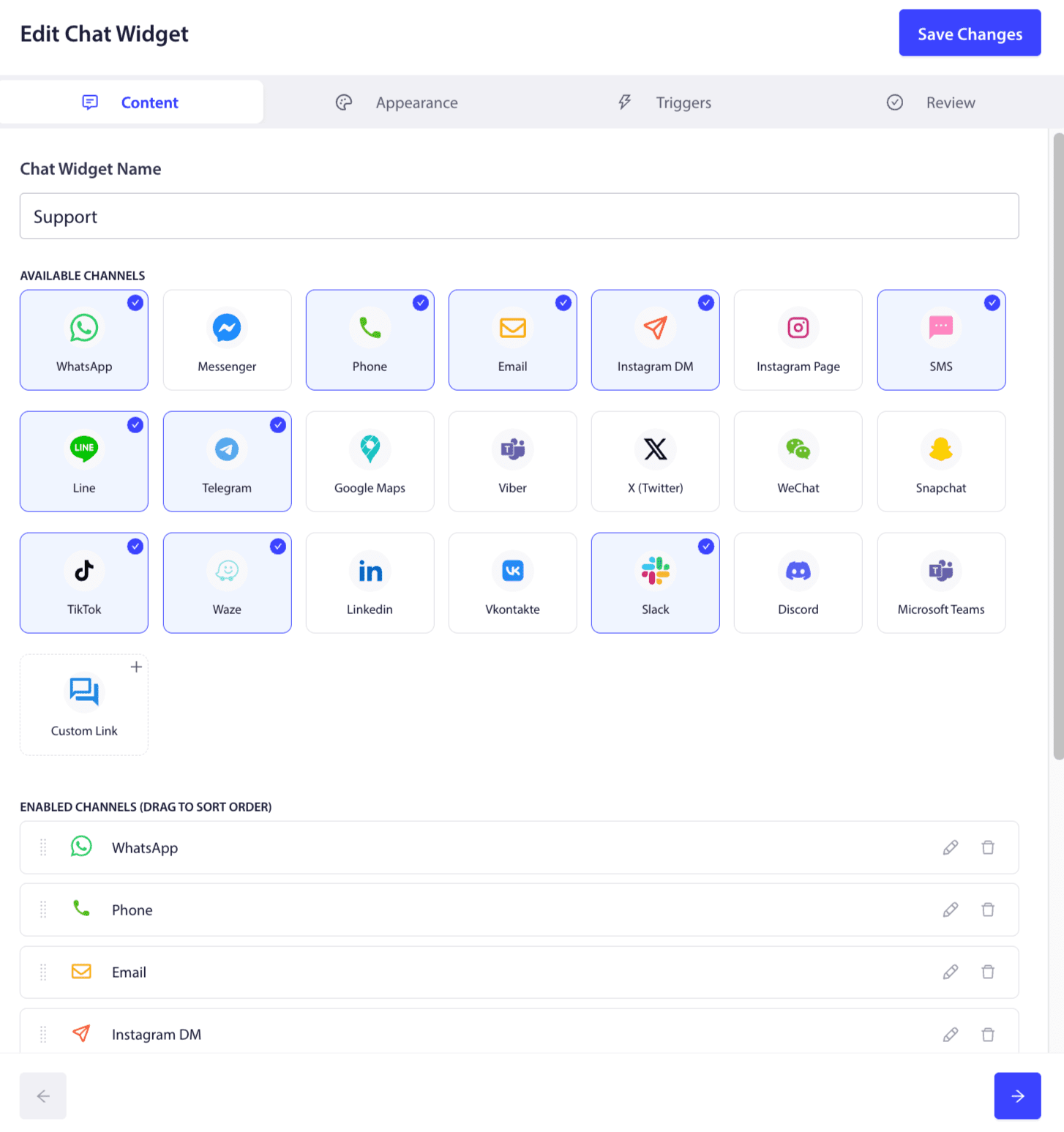Click the Discord channel icon

(798, 582)
